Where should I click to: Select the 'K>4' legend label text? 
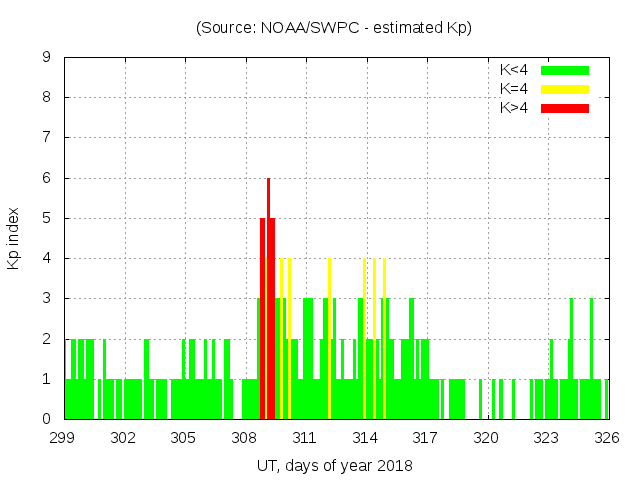coord(513,108)
